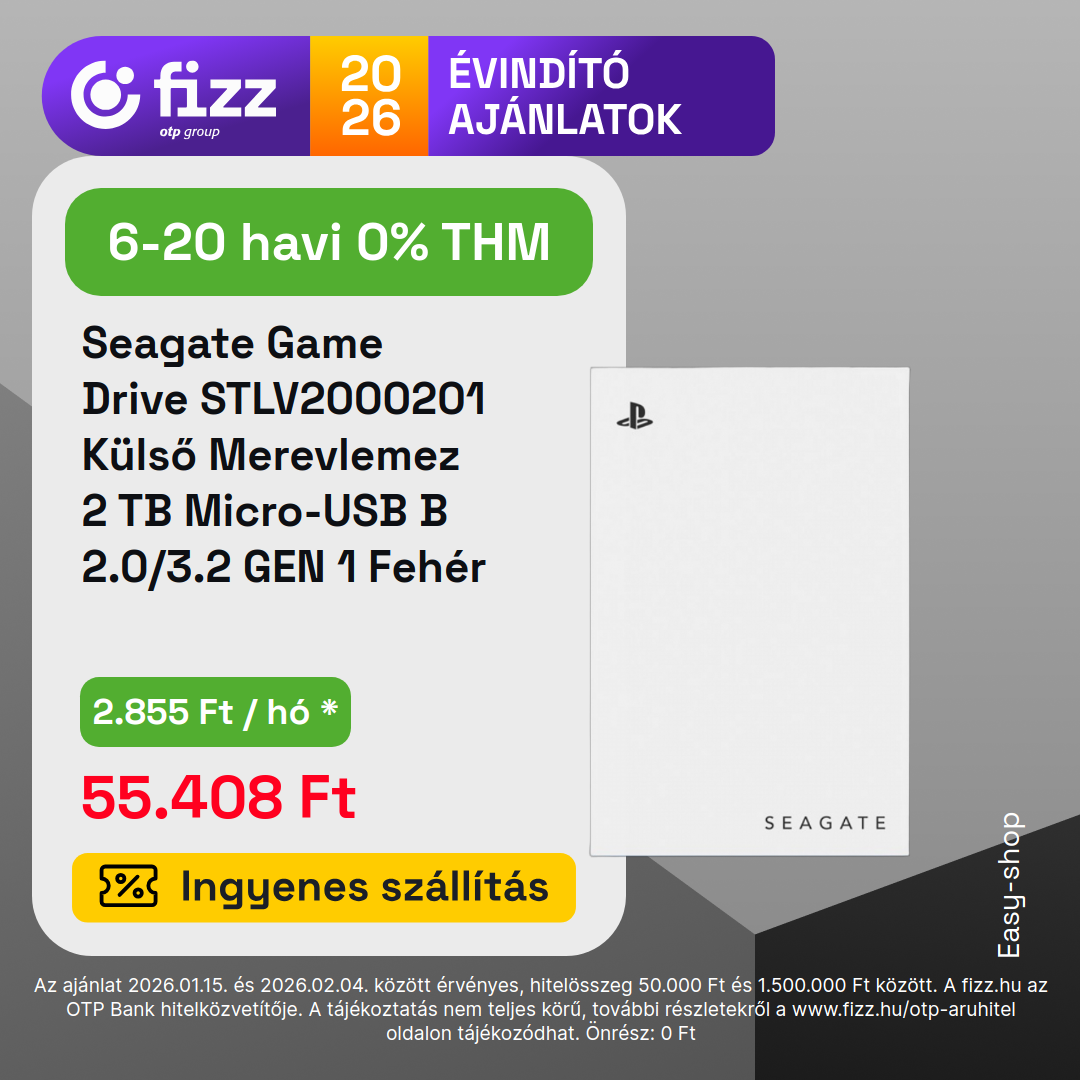Open the ÉVINDÍTÓ AJÁNLATOK purple banner

click(600, 96)
